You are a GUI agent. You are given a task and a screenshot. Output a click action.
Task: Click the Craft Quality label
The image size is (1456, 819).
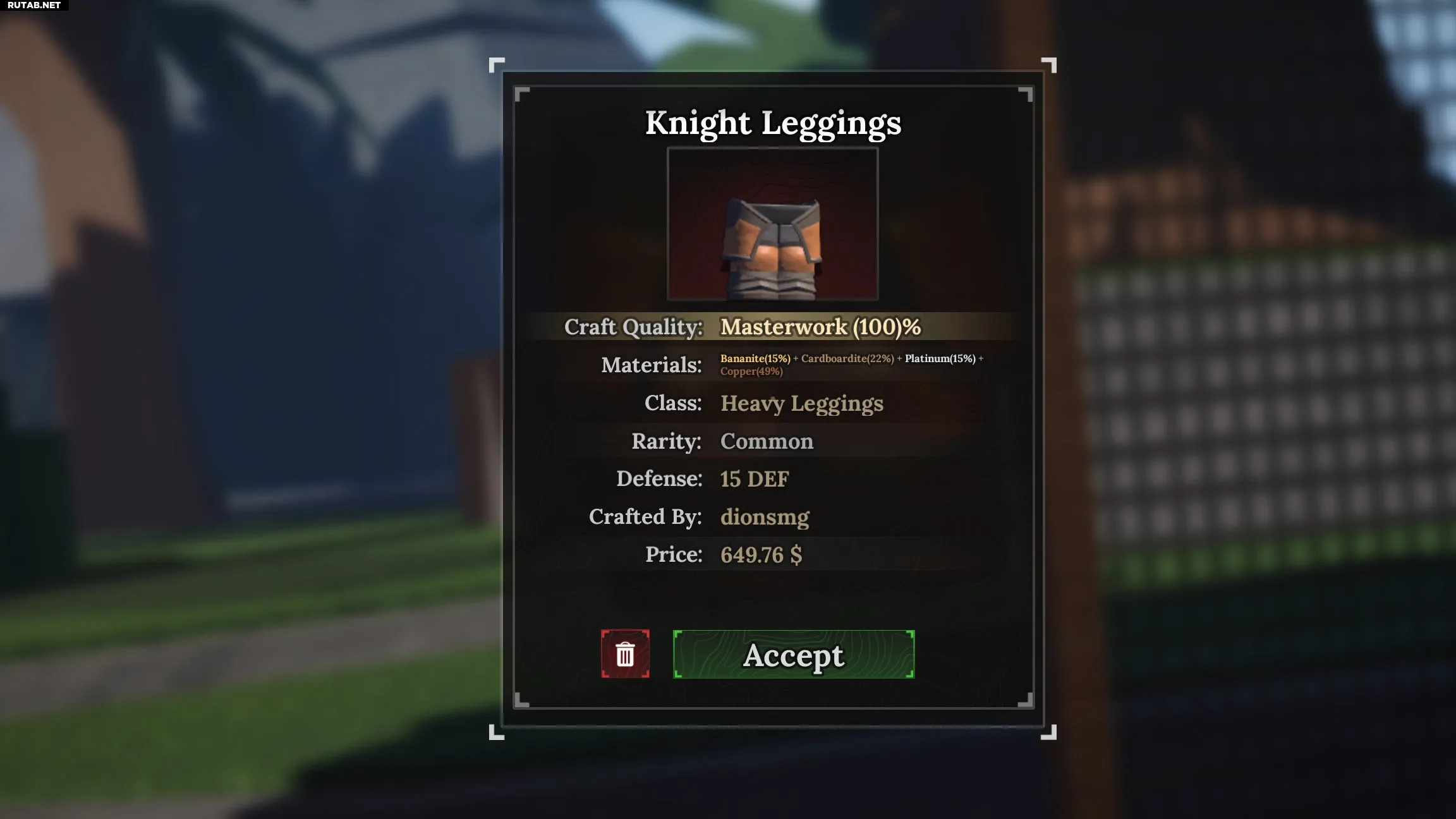pyautogui.click(x=633, y=327)
